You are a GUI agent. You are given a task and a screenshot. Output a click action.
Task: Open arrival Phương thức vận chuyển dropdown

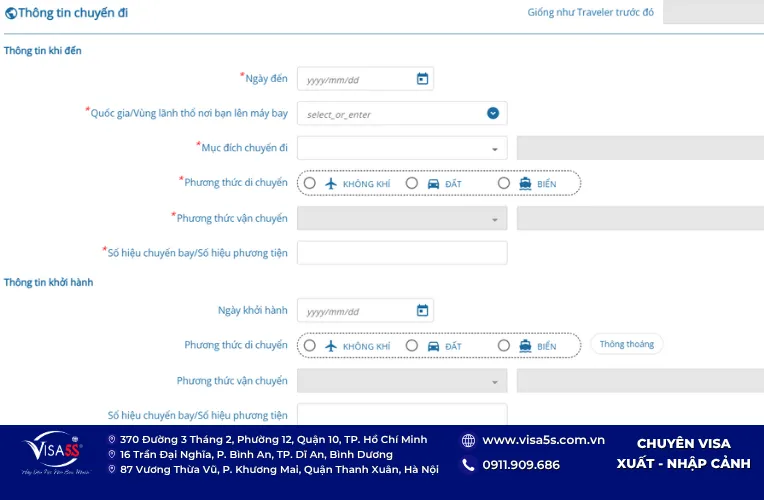tap(402, 218)
